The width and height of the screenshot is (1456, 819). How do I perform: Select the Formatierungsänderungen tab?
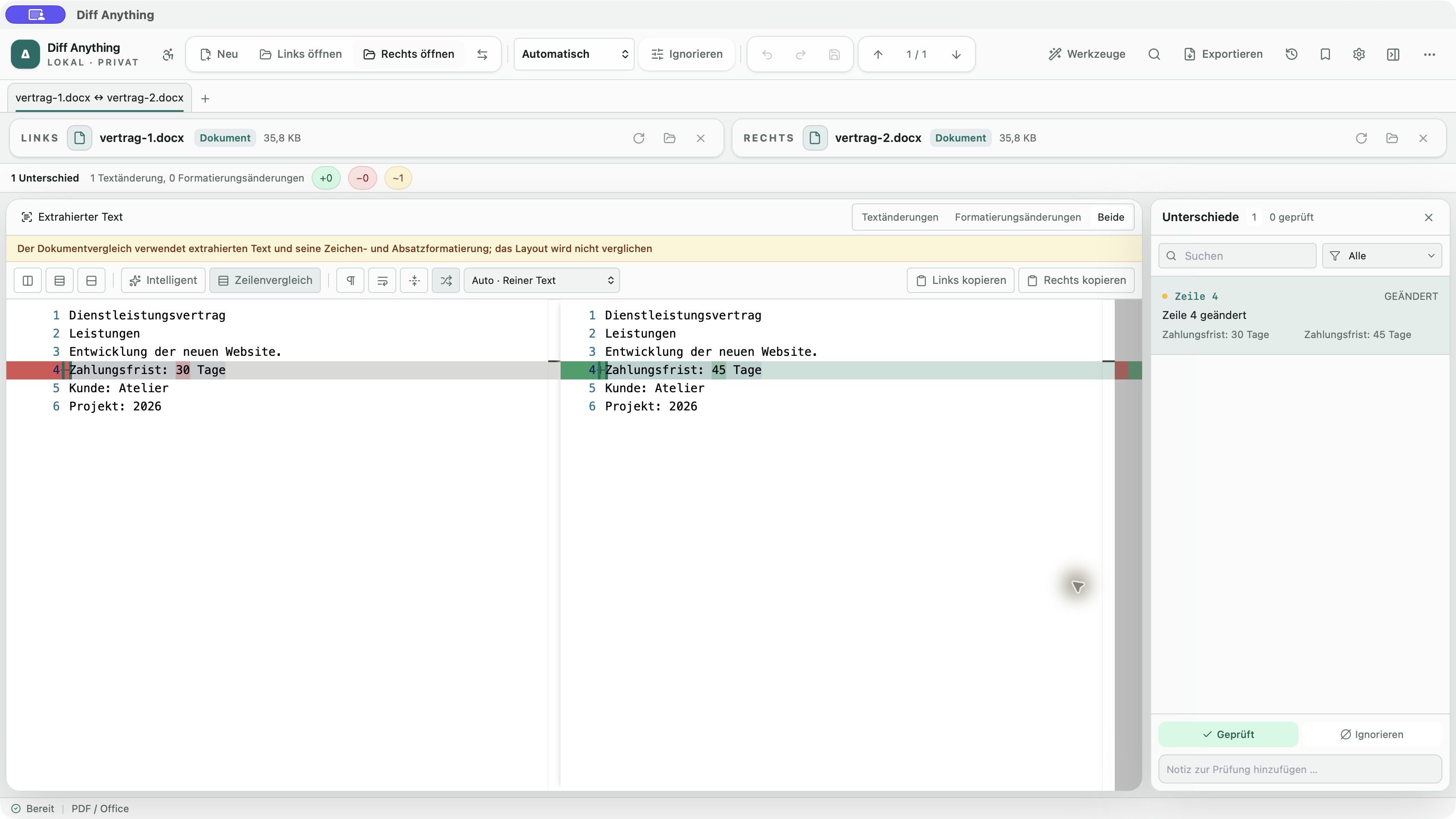click(x=1017, y=217)
